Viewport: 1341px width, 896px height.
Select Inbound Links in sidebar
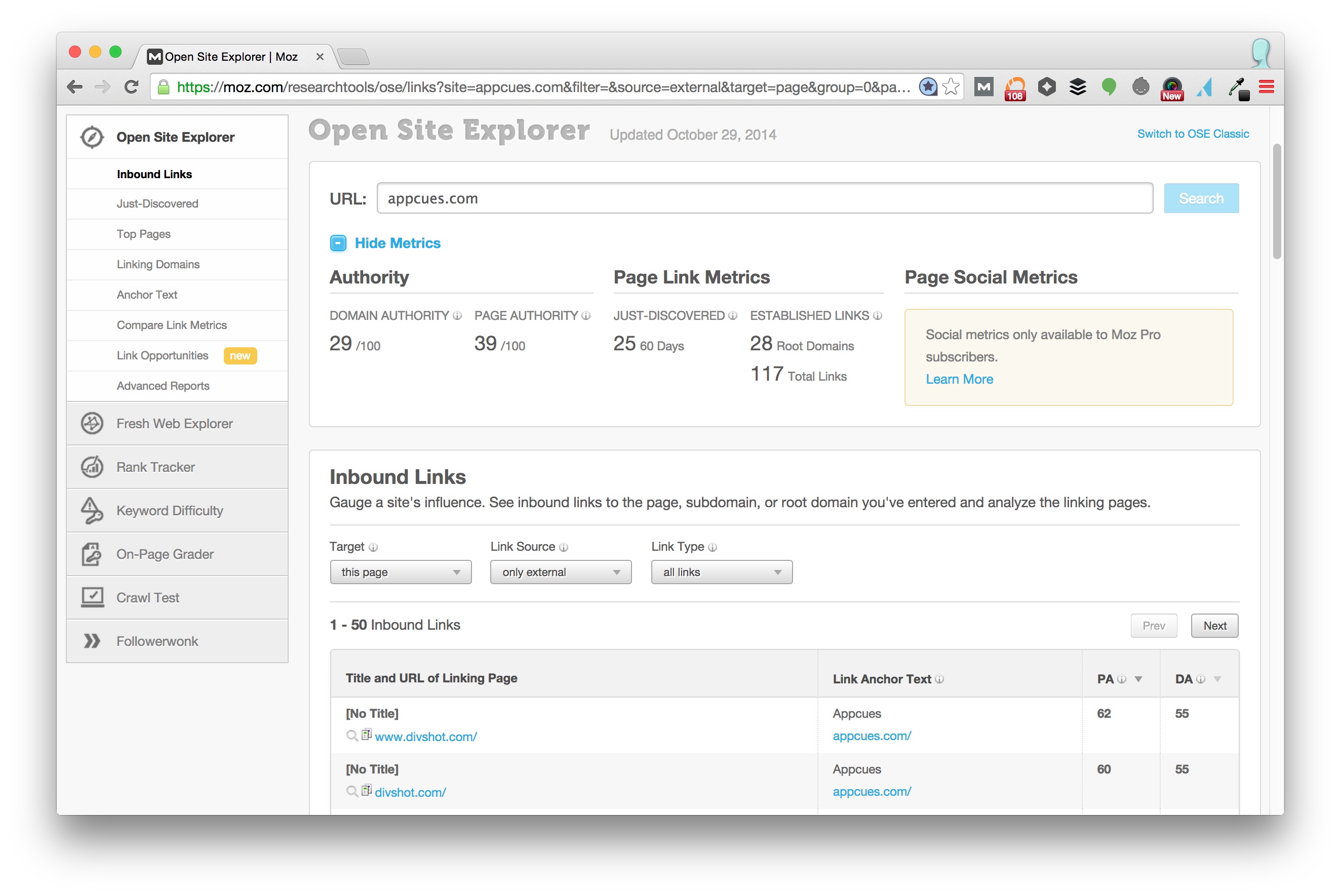pyautogui.click(x=154, y=174)
